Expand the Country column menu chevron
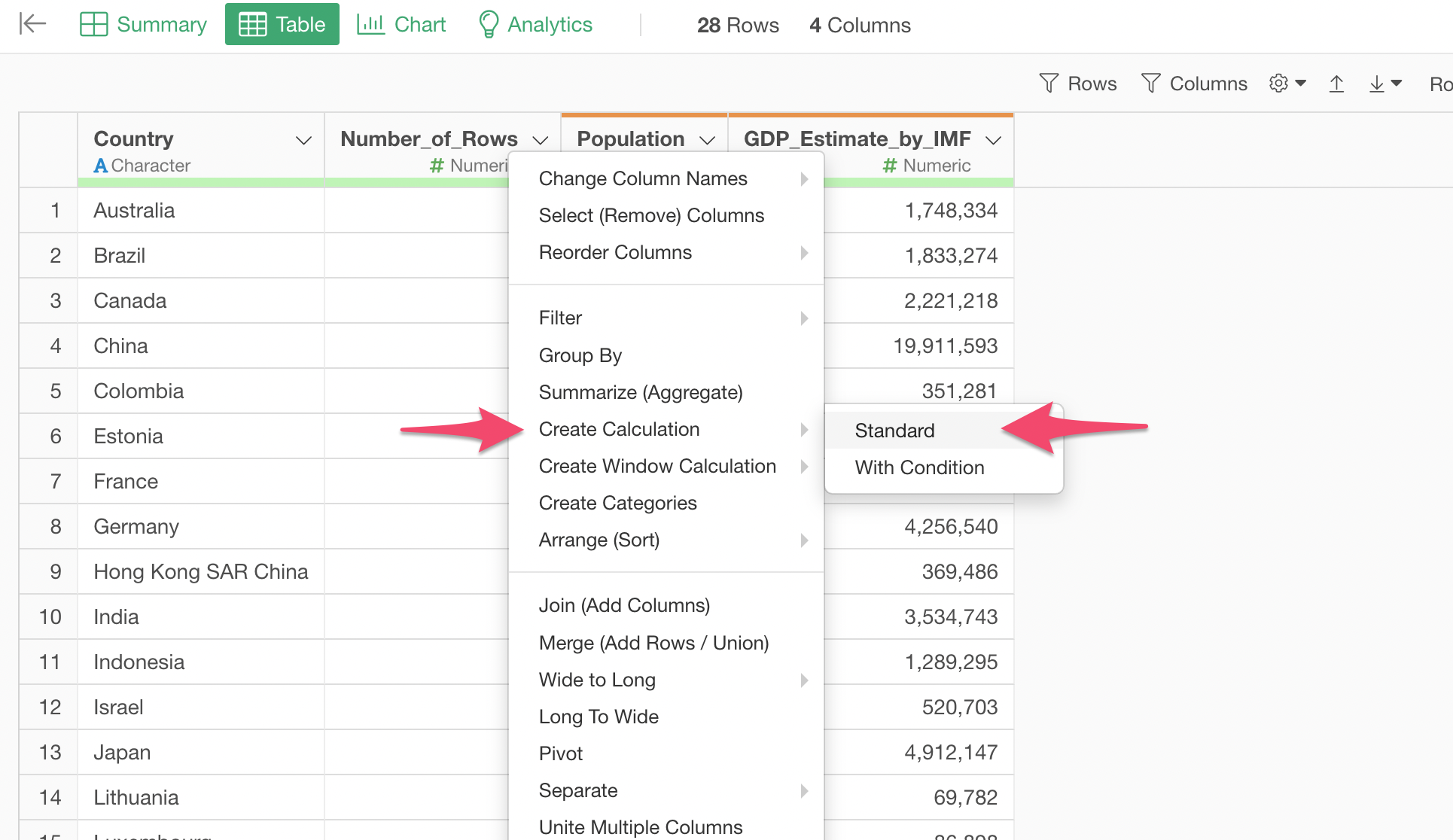The width and height of the screenshot is (1453, 840). [x=303, y=140]
